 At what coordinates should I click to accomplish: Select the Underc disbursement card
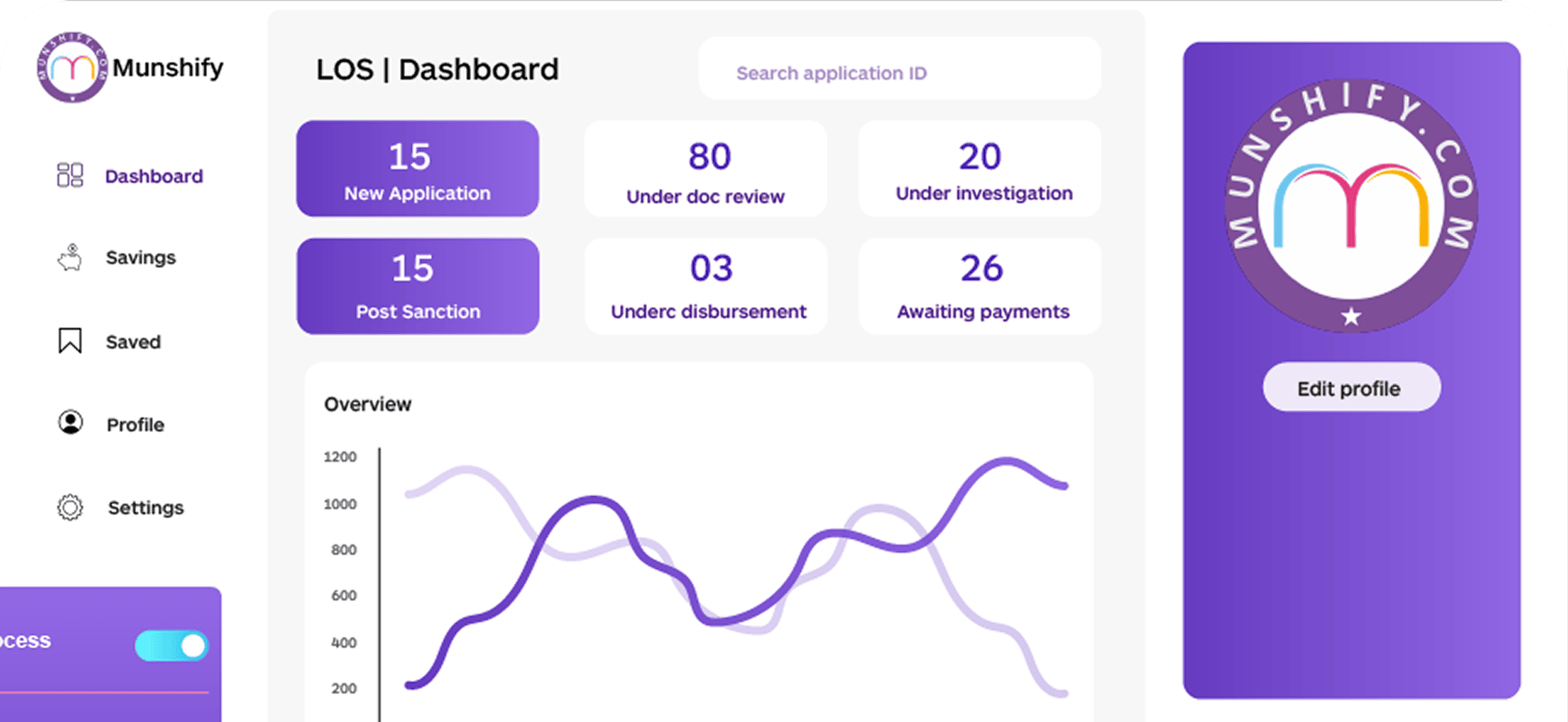(x=705, y=286)
